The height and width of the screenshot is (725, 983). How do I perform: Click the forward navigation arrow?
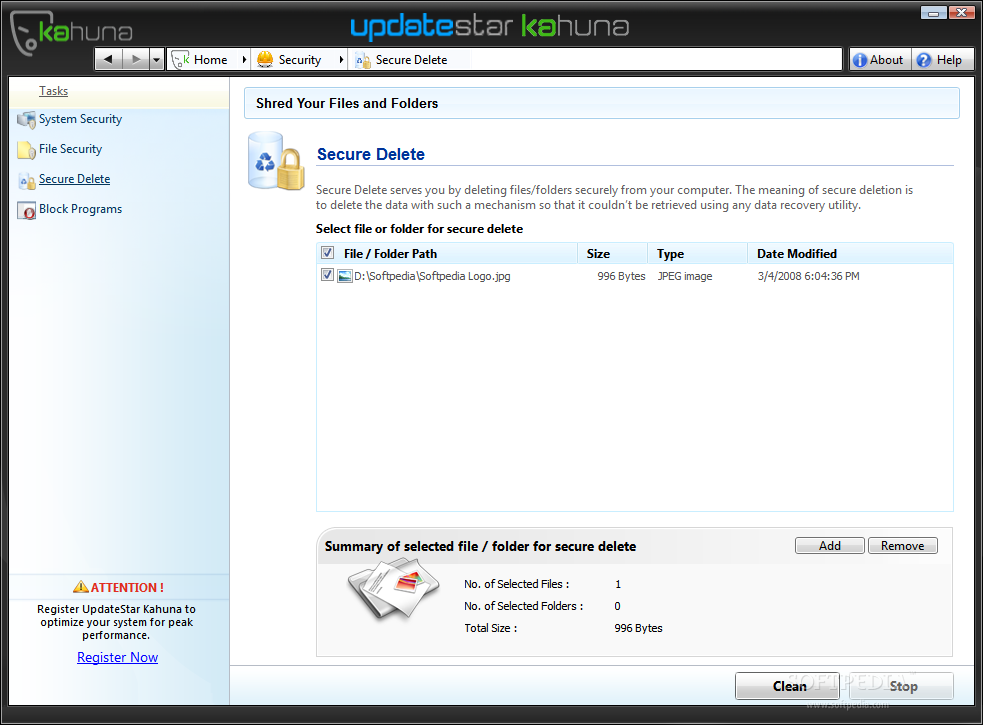[x=135, y=60]
